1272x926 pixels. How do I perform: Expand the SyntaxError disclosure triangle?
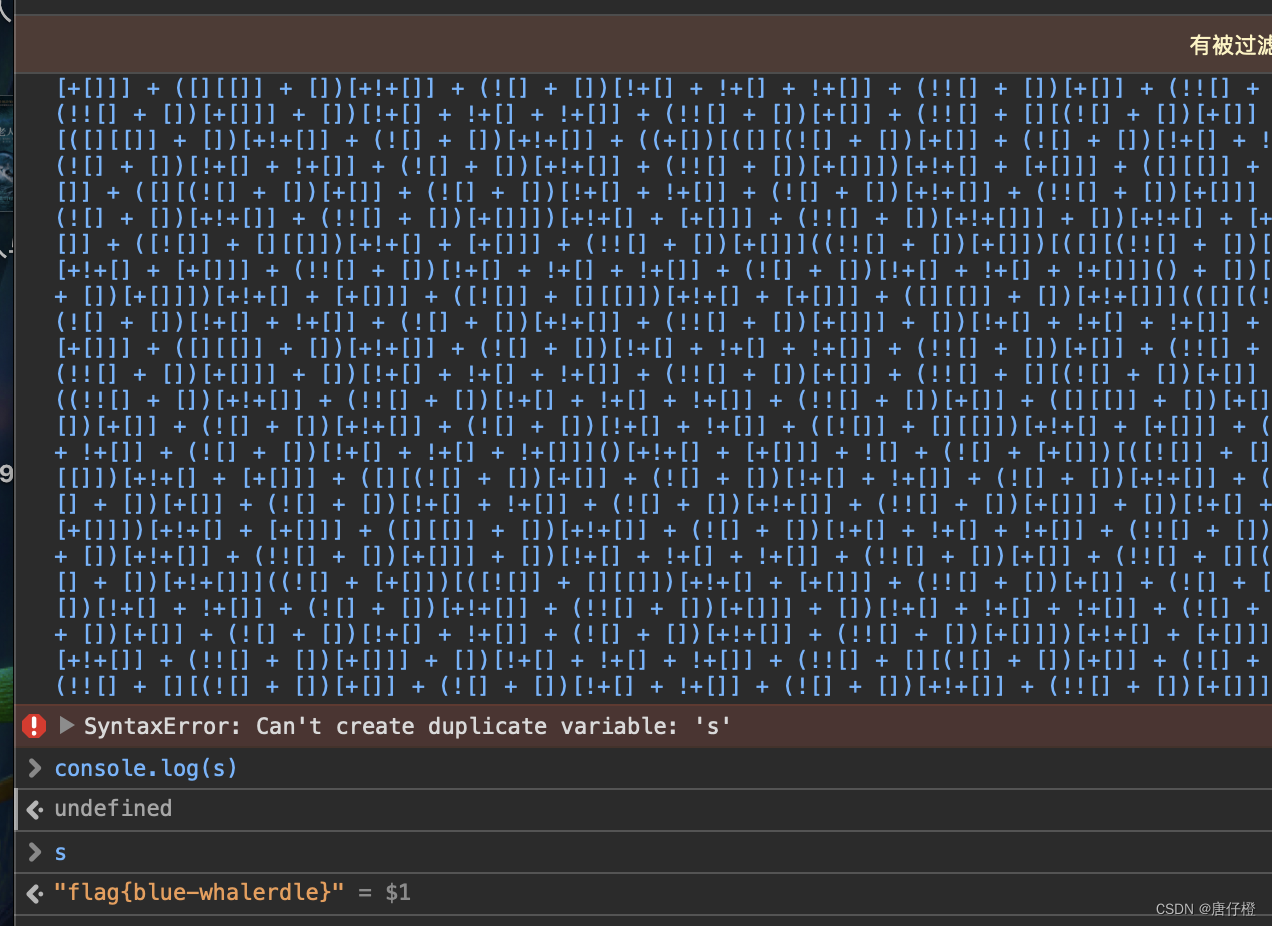(67, 725)
